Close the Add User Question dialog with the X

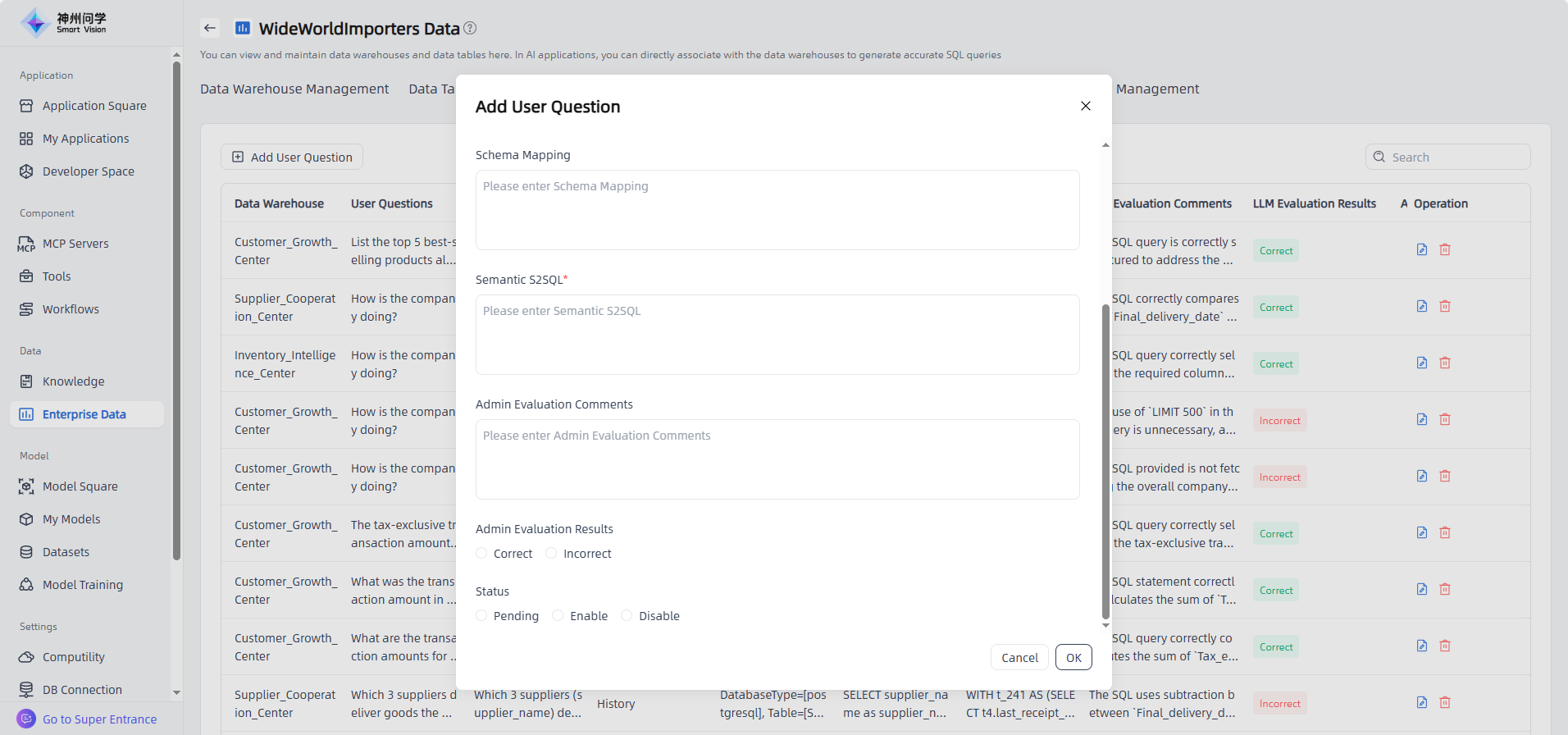coord(1086,106)
